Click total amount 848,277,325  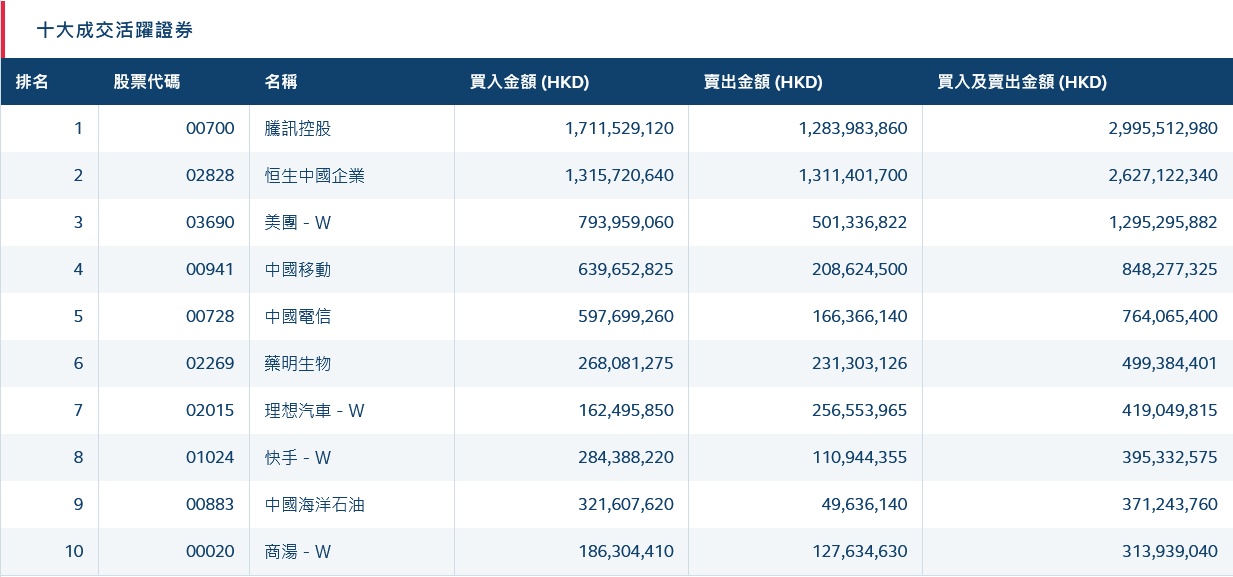pos(1170,269)
